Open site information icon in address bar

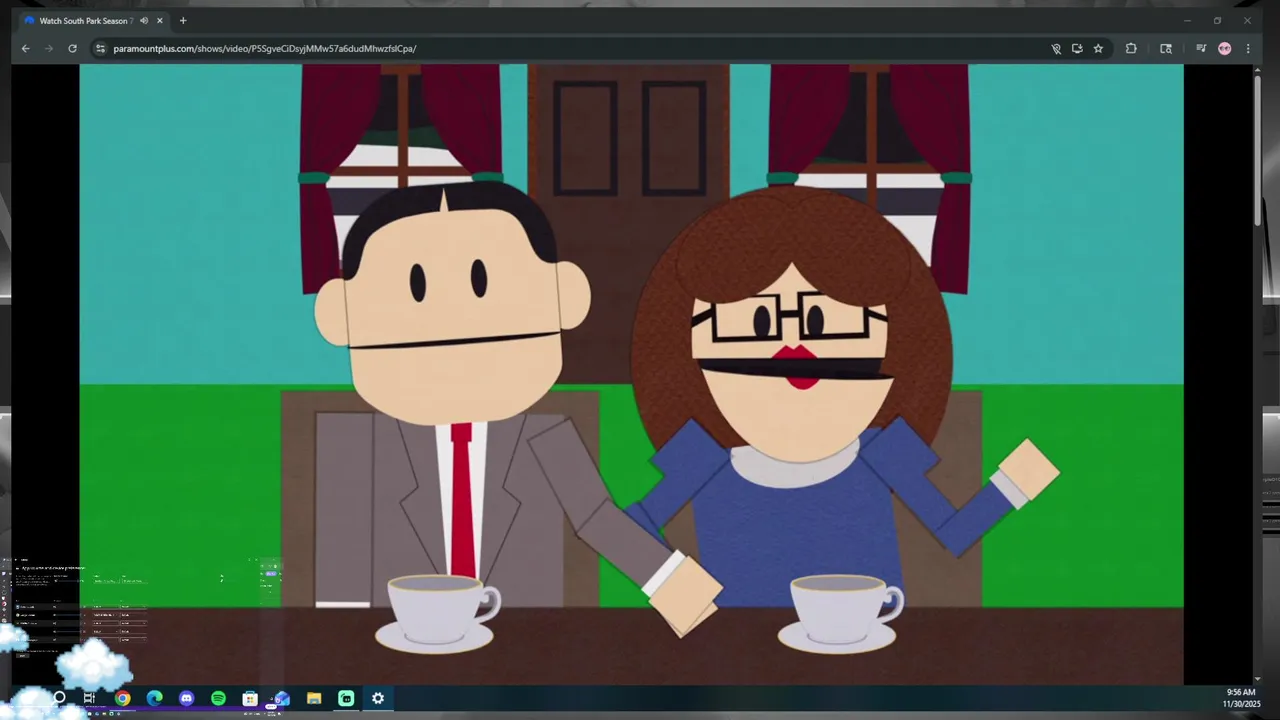point(100,48)
